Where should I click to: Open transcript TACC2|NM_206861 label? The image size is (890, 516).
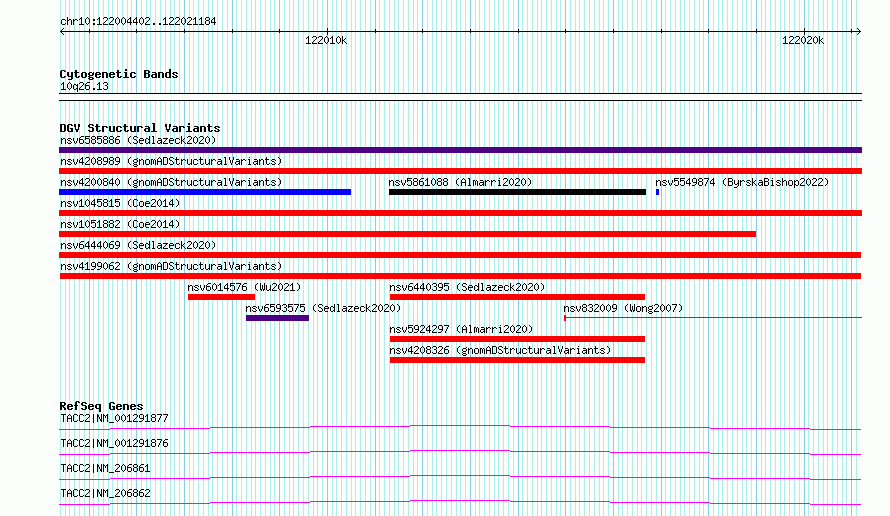(x=105, y=468)
